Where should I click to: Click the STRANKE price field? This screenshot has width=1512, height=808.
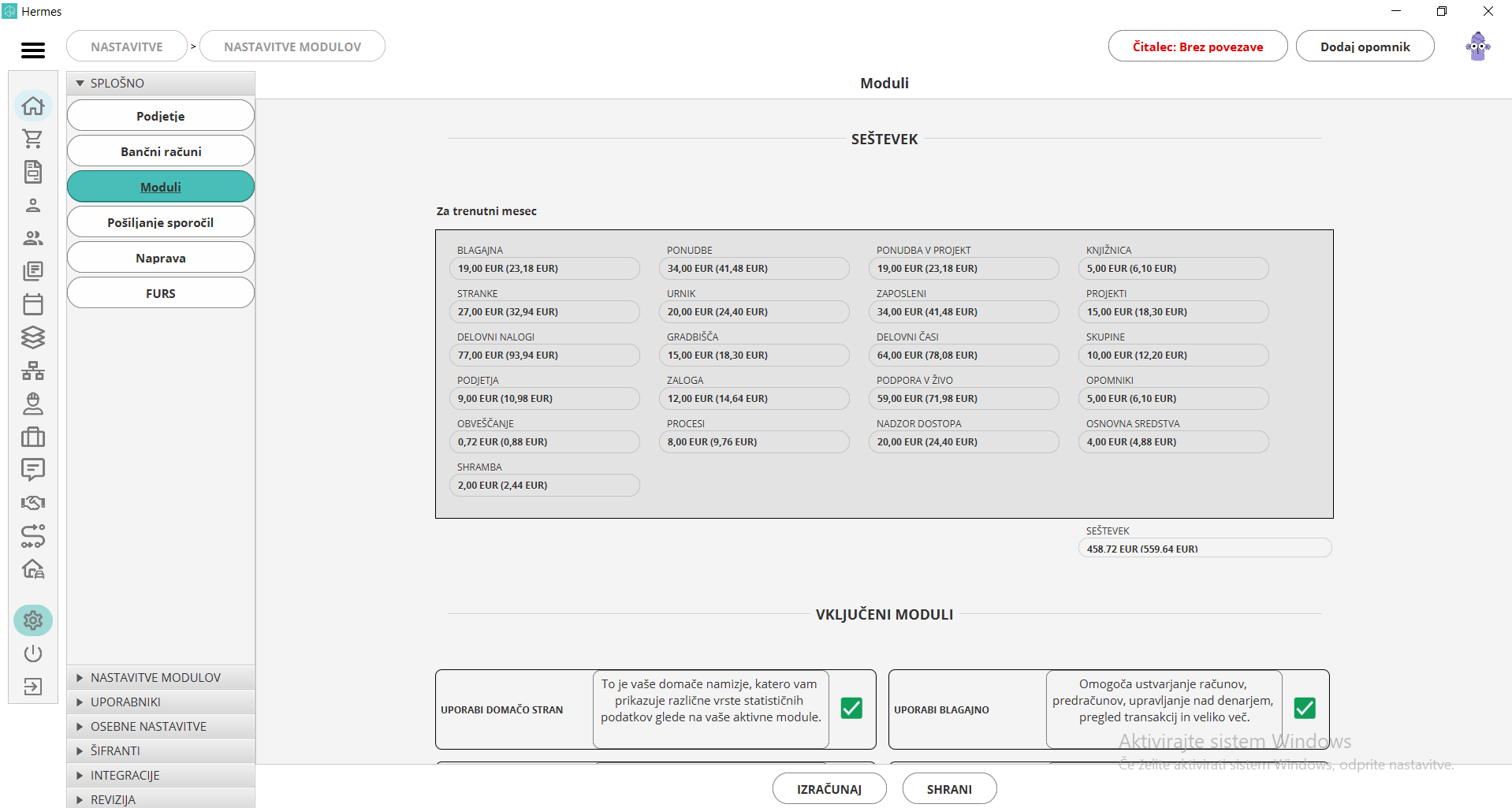(545, 312)
